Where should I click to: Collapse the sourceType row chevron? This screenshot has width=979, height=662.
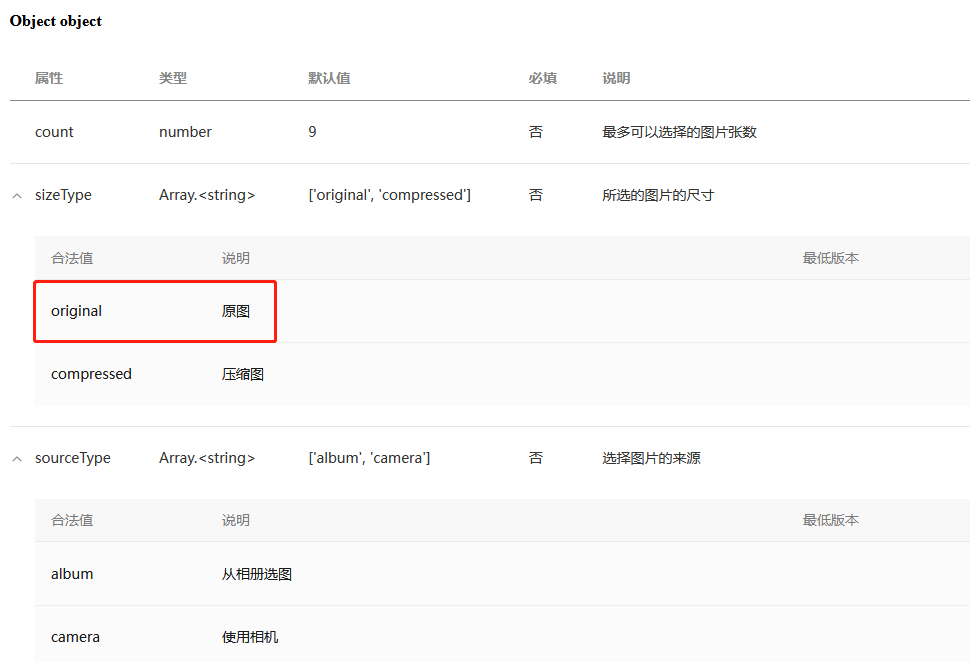tap(17, 459)
